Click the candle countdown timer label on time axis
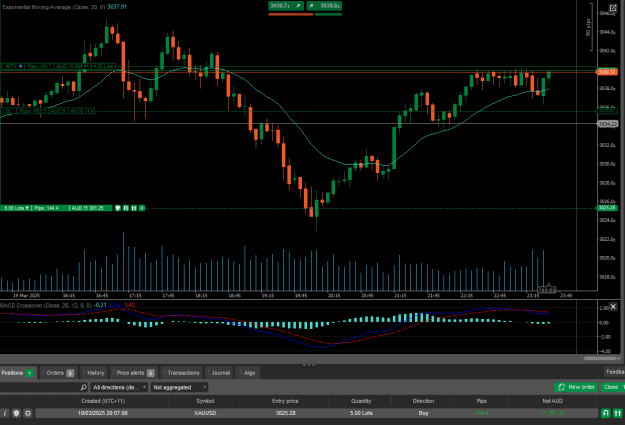625x425 pixels. tap(547, 290)
